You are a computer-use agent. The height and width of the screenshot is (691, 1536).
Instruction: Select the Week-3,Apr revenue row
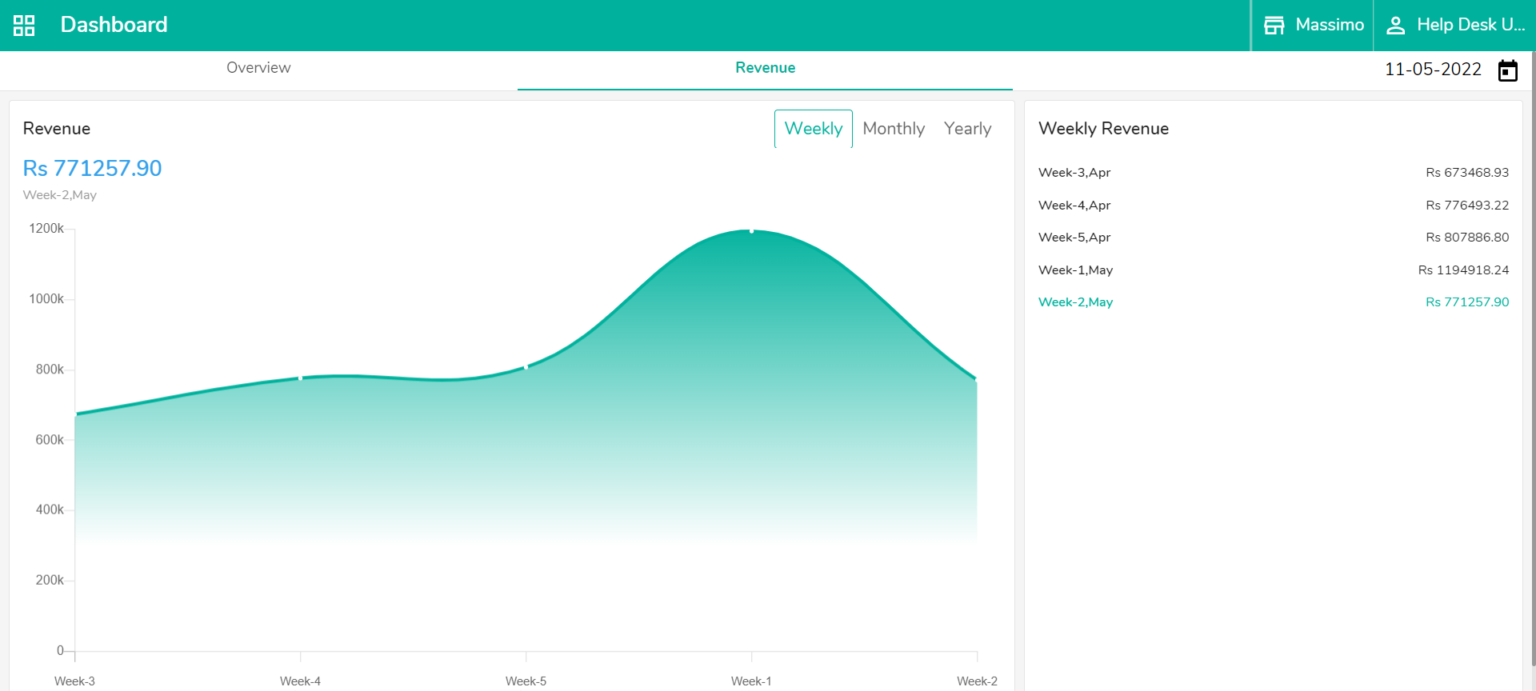click(x=1273, y=173)
